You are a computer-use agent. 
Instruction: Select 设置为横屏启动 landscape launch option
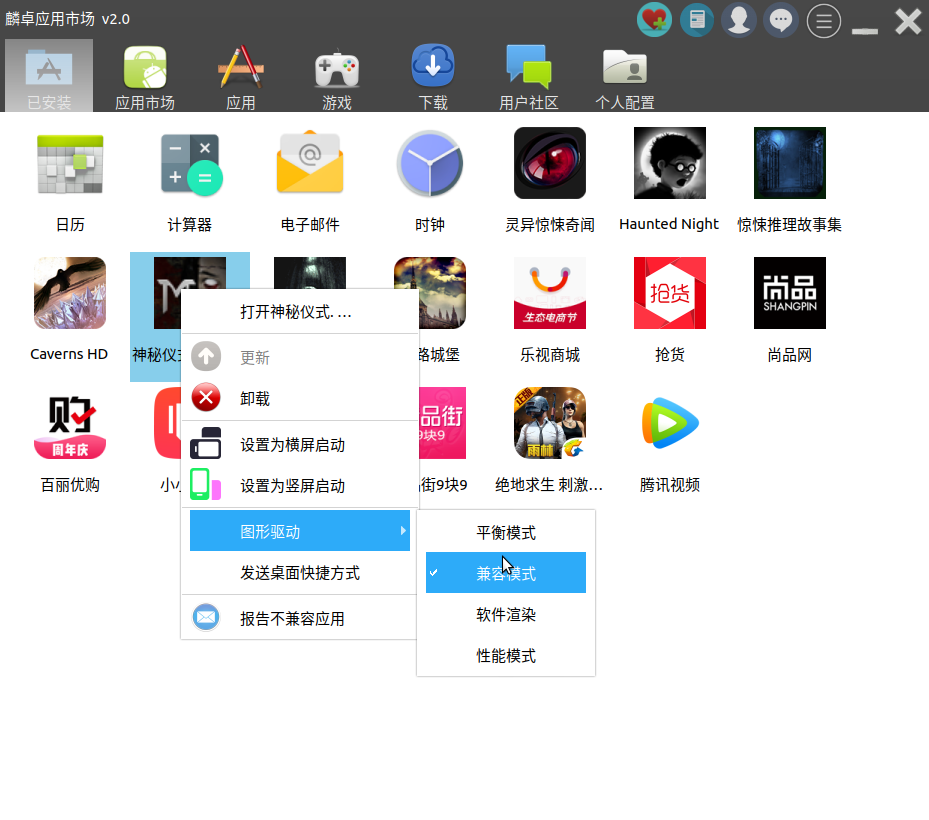(x=299, y=444)
